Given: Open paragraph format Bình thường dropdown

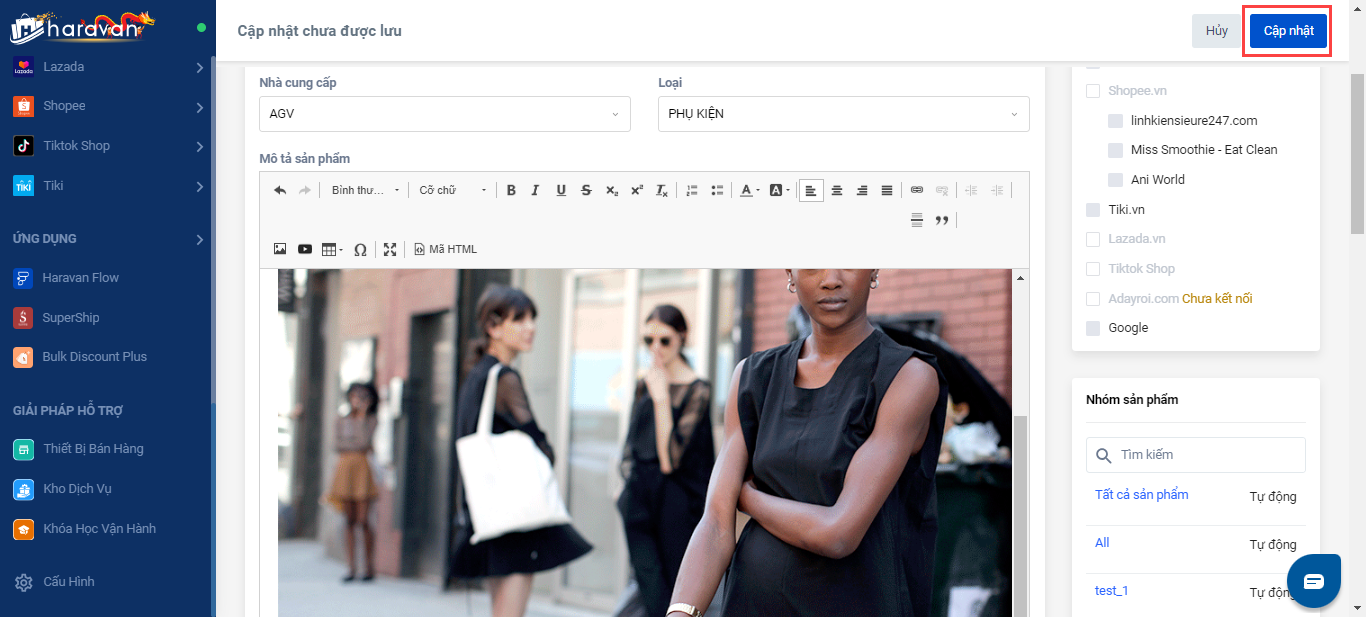Looking at the screenshot, I should [x=365, y=190].
